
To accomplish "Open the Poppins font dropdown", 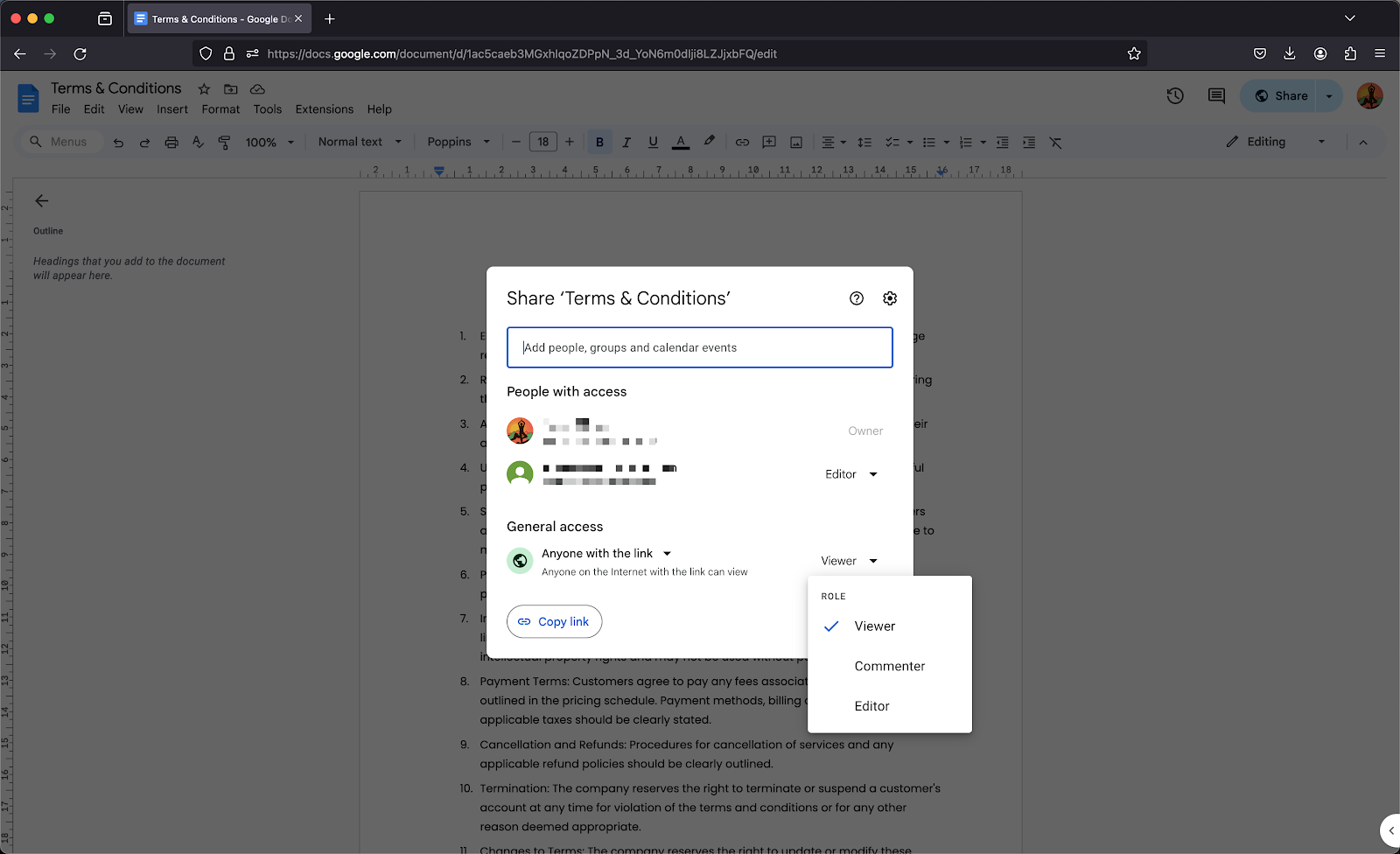I will coord(458,142).
